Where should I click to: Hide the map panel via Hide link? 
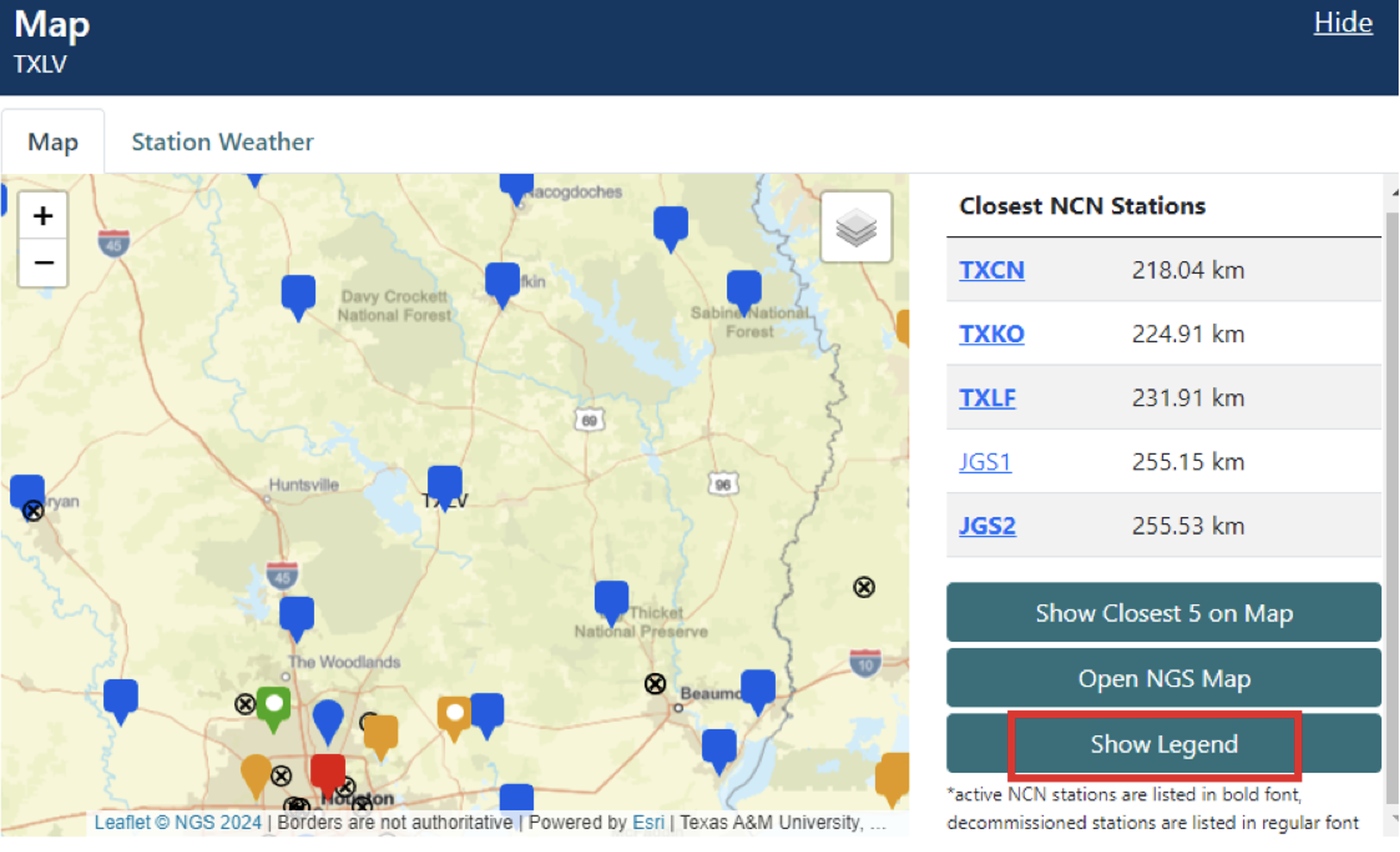[x=1342, y=23]
